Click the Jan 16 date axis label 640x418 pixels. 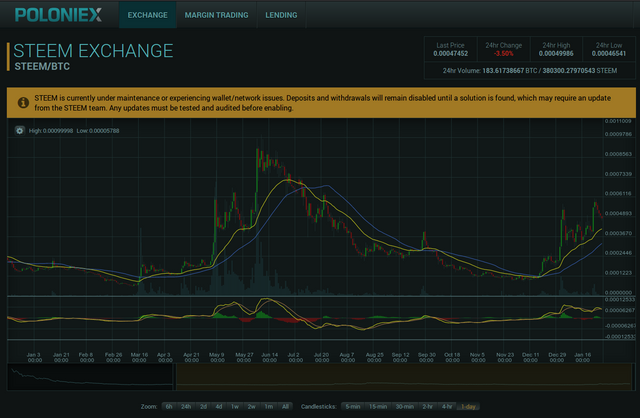[x=583, y=357]
